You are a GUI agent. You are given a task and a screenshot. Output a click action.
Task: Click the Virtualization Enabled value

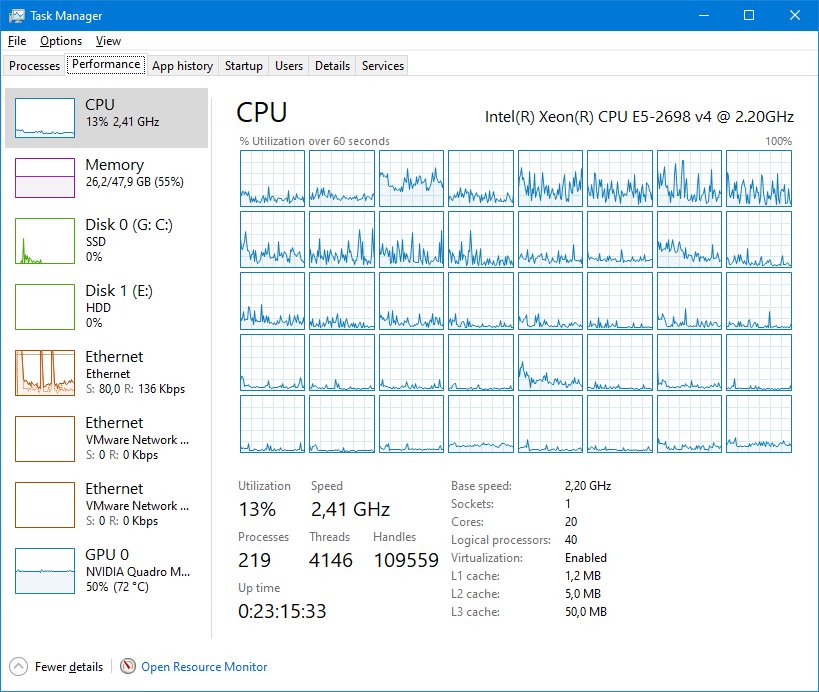pos(586,558)
